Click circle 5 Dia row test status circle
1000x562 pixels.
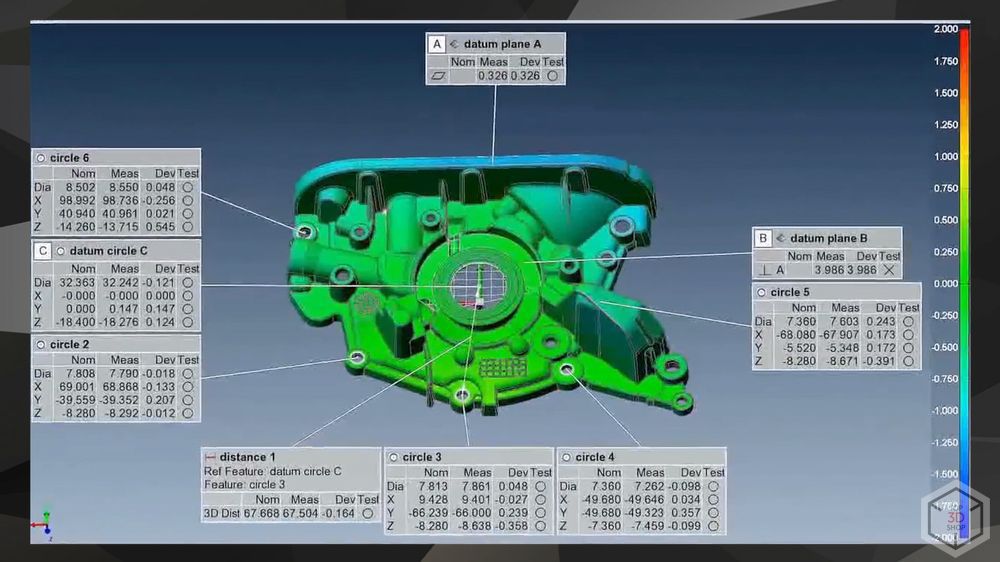click(908, 322)
